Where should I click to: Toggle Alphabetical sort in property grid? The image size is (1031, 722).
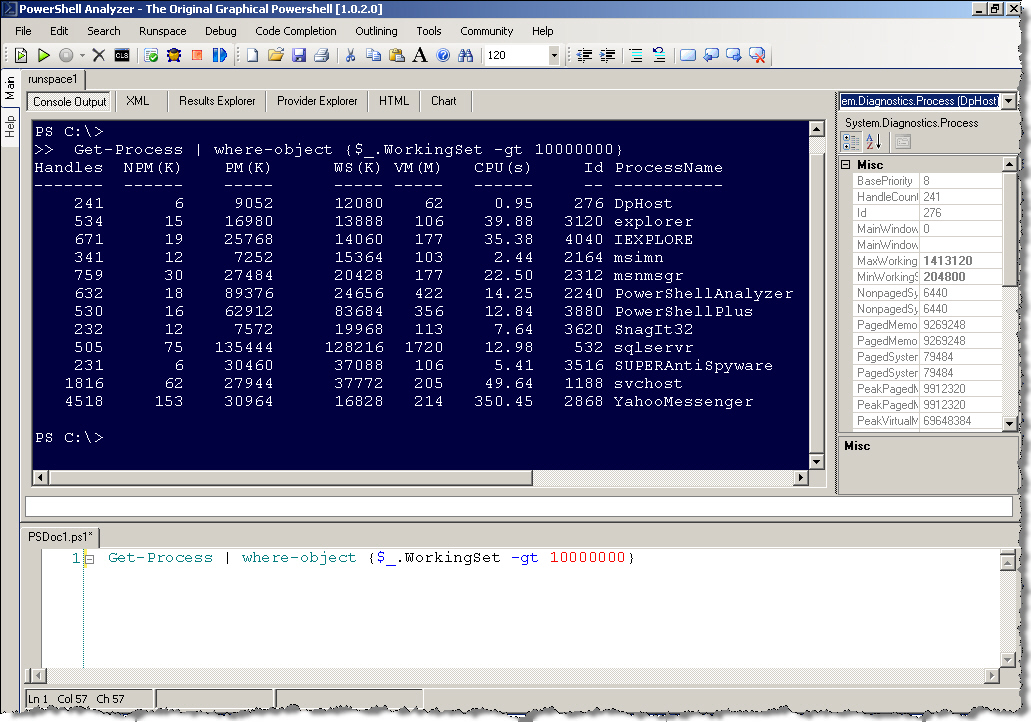tap(872, 142)
